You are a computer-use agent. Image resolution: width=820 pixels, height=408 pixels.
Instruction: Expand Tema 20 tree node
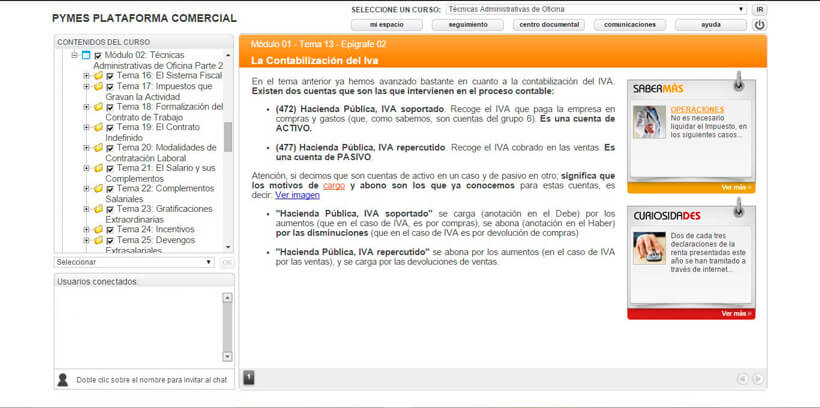click(86, 148)
